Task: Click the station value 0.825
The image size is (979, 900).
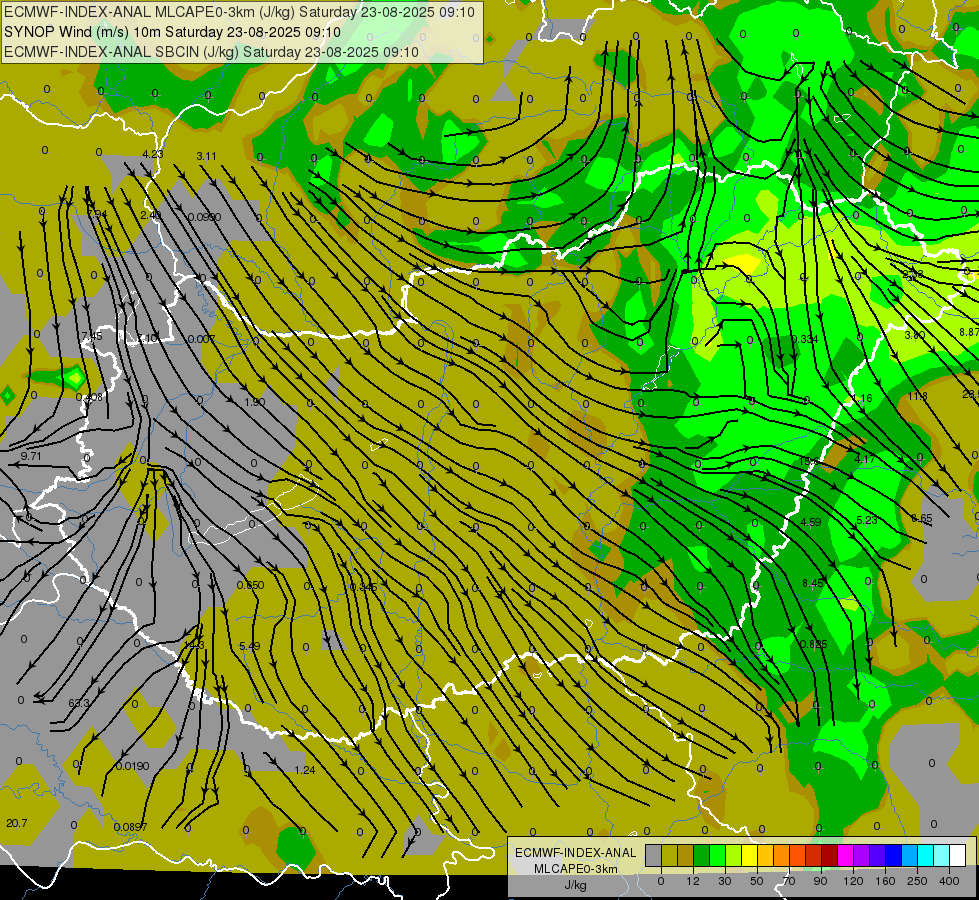Action: [x=814, y=644]
